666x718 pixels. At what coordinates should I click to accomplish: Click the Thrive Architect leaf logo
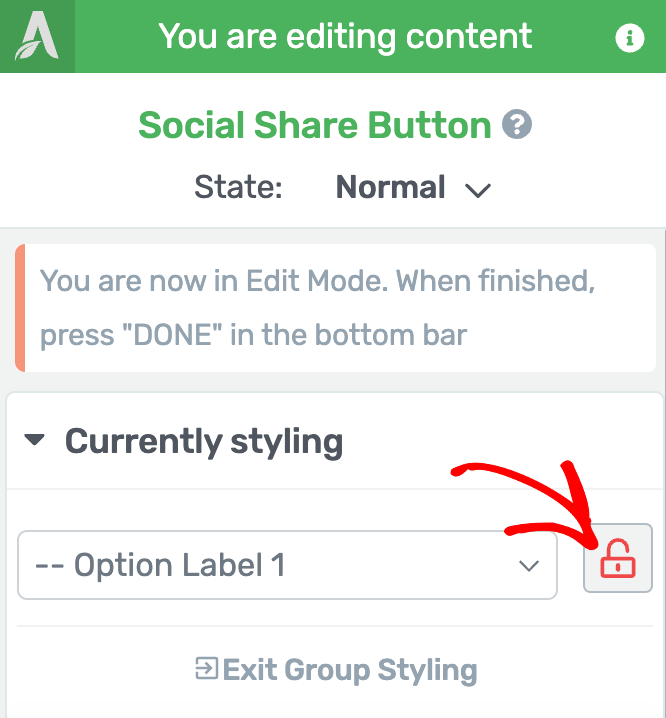[37, 36]
